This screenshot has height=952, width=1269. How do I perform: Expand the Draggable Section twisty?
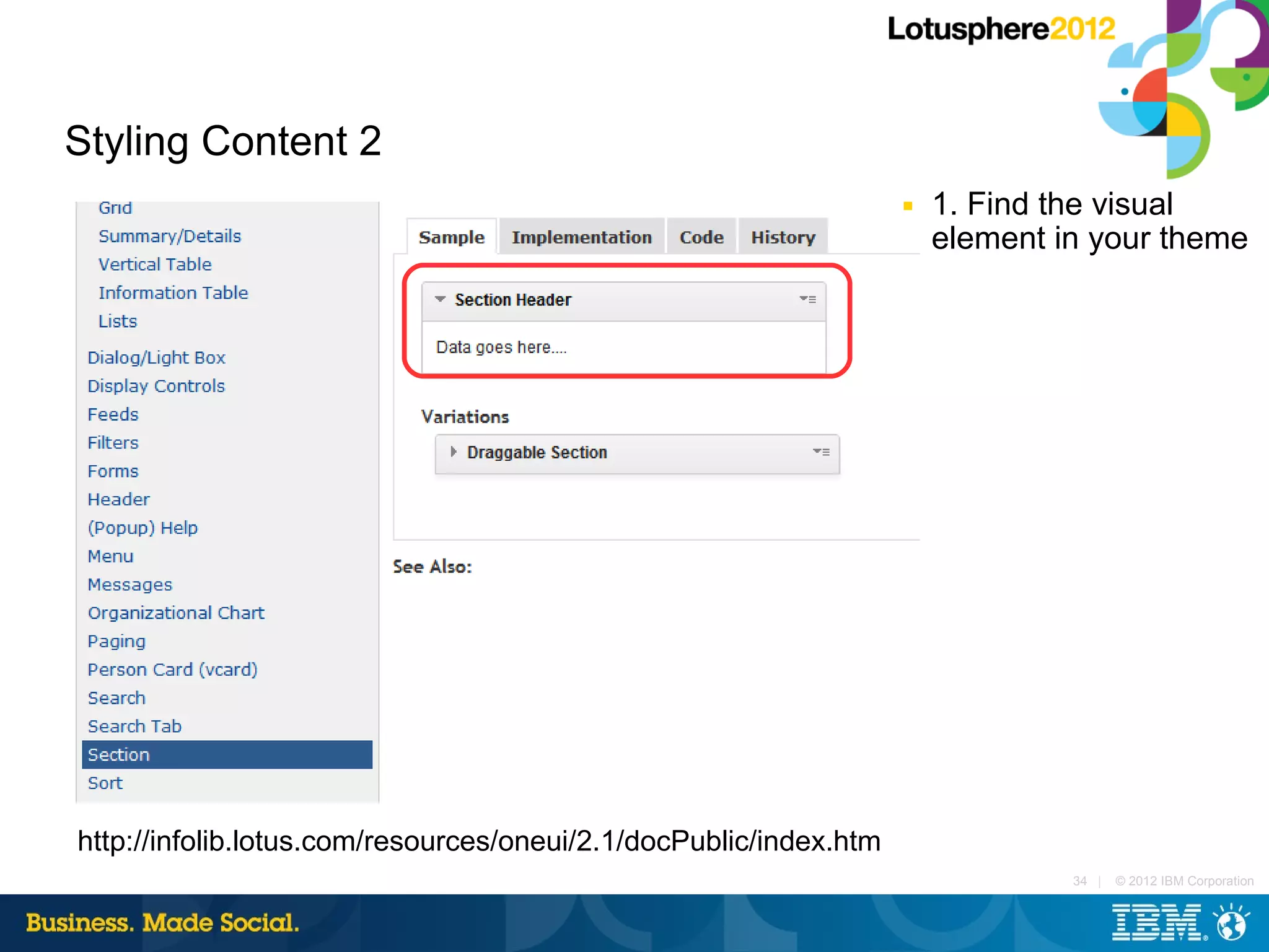coord(454,452)
